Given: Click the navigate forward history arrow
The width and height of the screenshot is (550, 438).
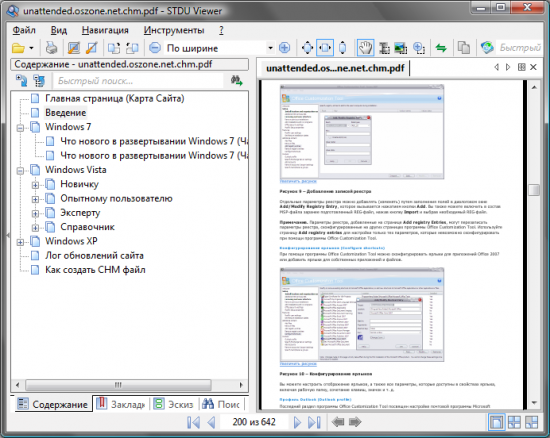Looking at the screenshot, I should coord(355,422).
